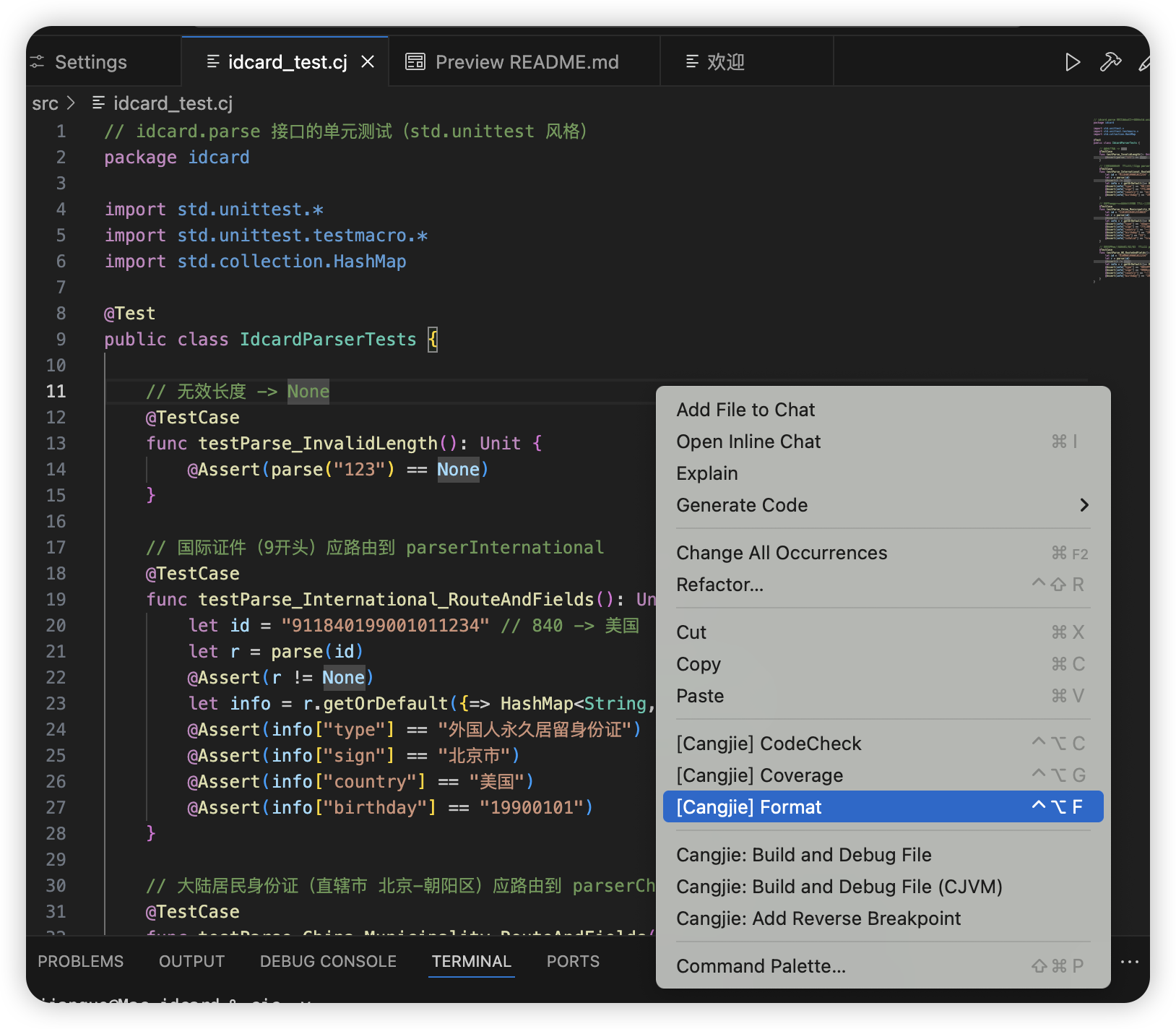Choose Open Inline Chat menu item
Image resolution: width=1176 pixels, height=1029 pixels.
[x=883, y=442]
